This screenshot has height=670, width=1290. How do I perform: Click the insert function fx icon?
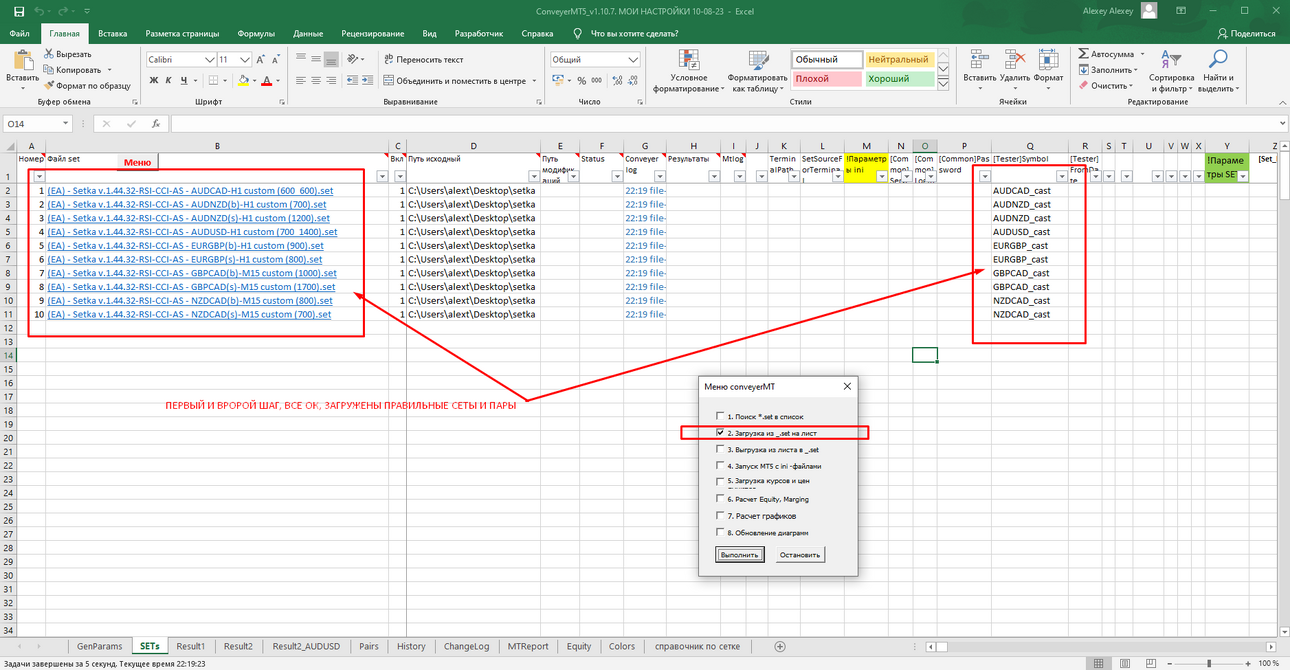(x=155, y=124)
